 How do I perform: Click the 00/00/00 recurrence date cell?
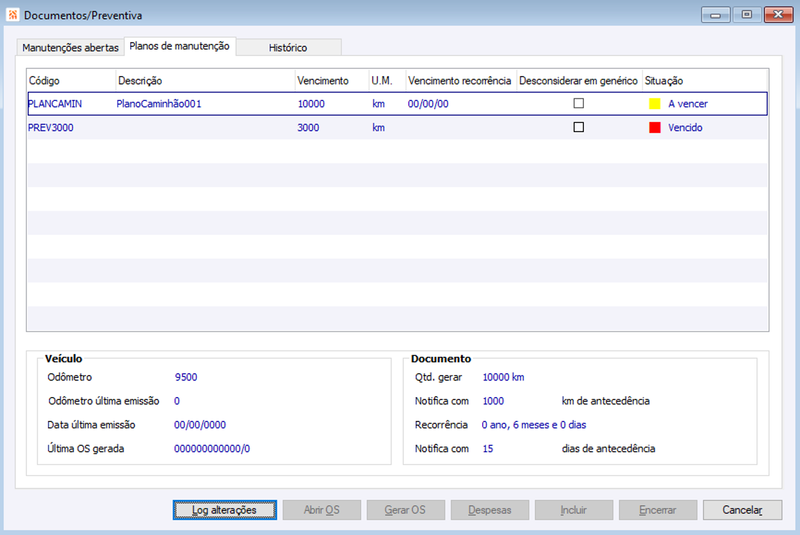pyautogui.click(x=428, y=104)
